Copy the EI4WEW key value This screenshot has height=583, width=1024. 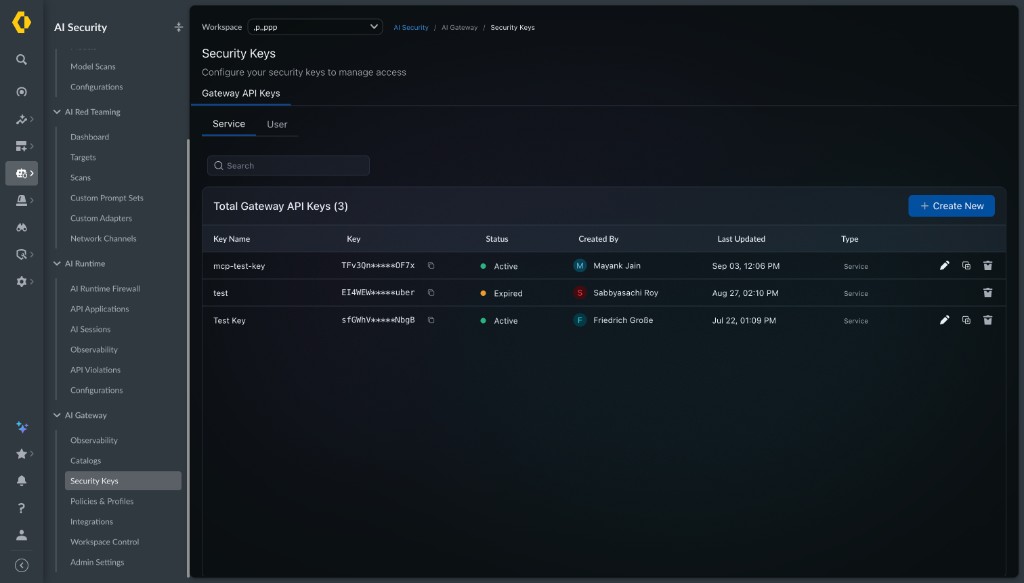coord(431,292)
